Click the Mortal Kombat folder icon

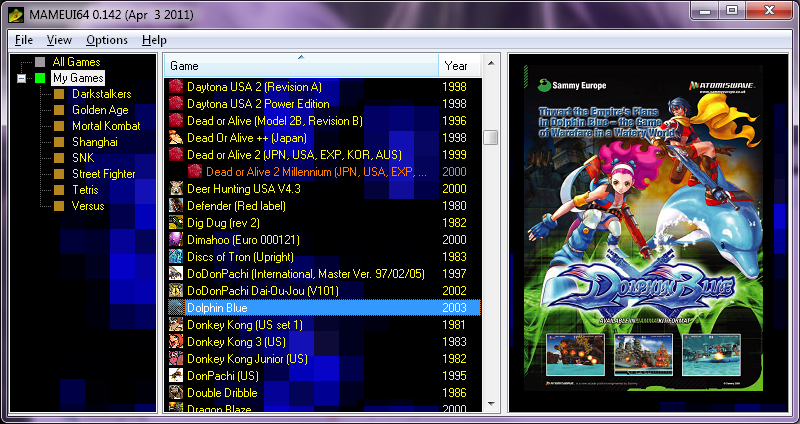pos(59,126)
